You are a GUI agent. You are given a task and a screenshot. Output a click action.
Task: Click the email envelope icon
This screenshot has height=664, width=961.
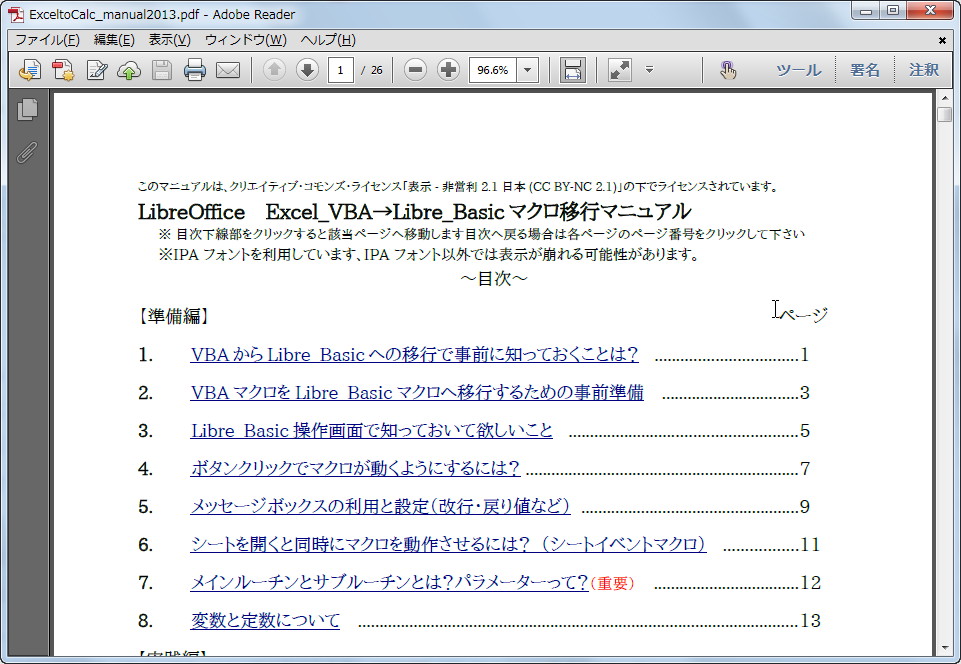(228, 71)
